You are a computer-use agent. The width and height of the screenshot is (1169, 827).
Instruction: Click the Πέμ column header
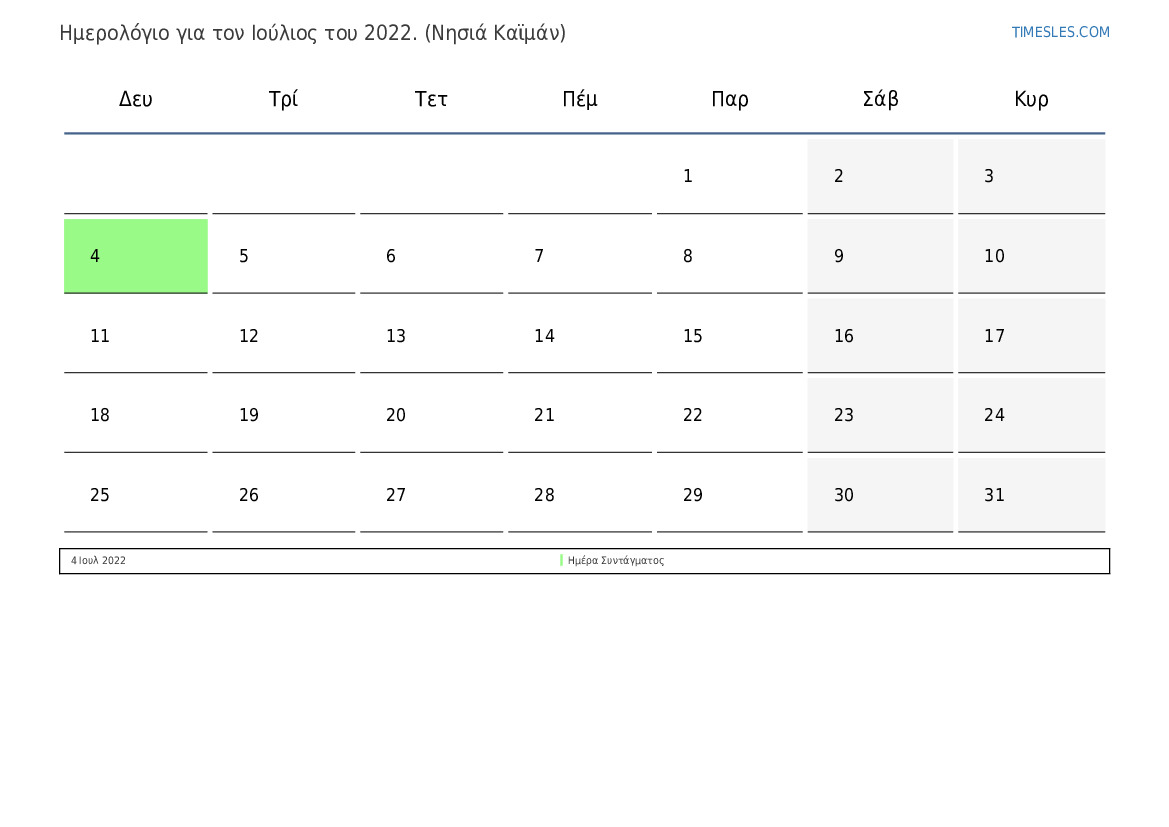580,99
